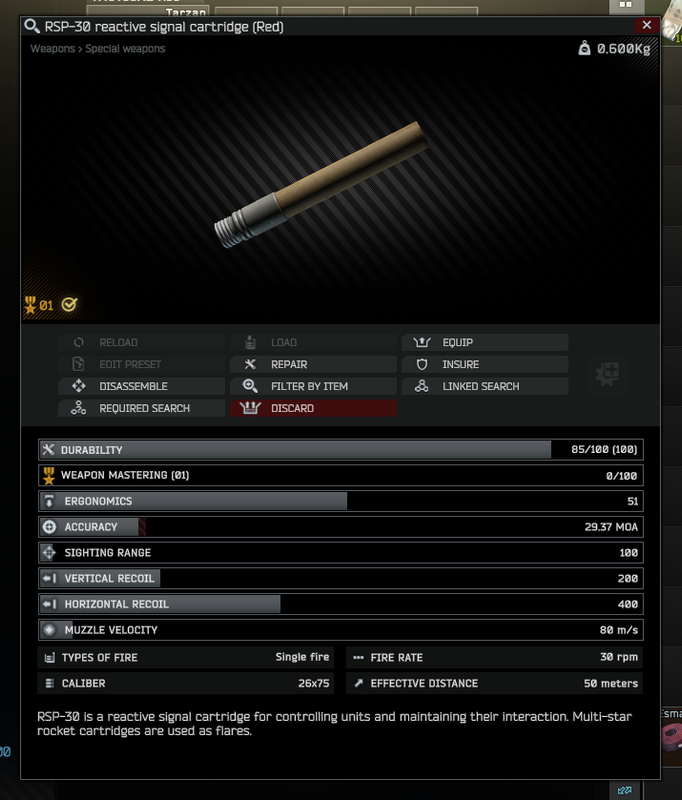Click the magnifier icon in the title bar
Screen dimensions: 682x800
pos(32,26)
